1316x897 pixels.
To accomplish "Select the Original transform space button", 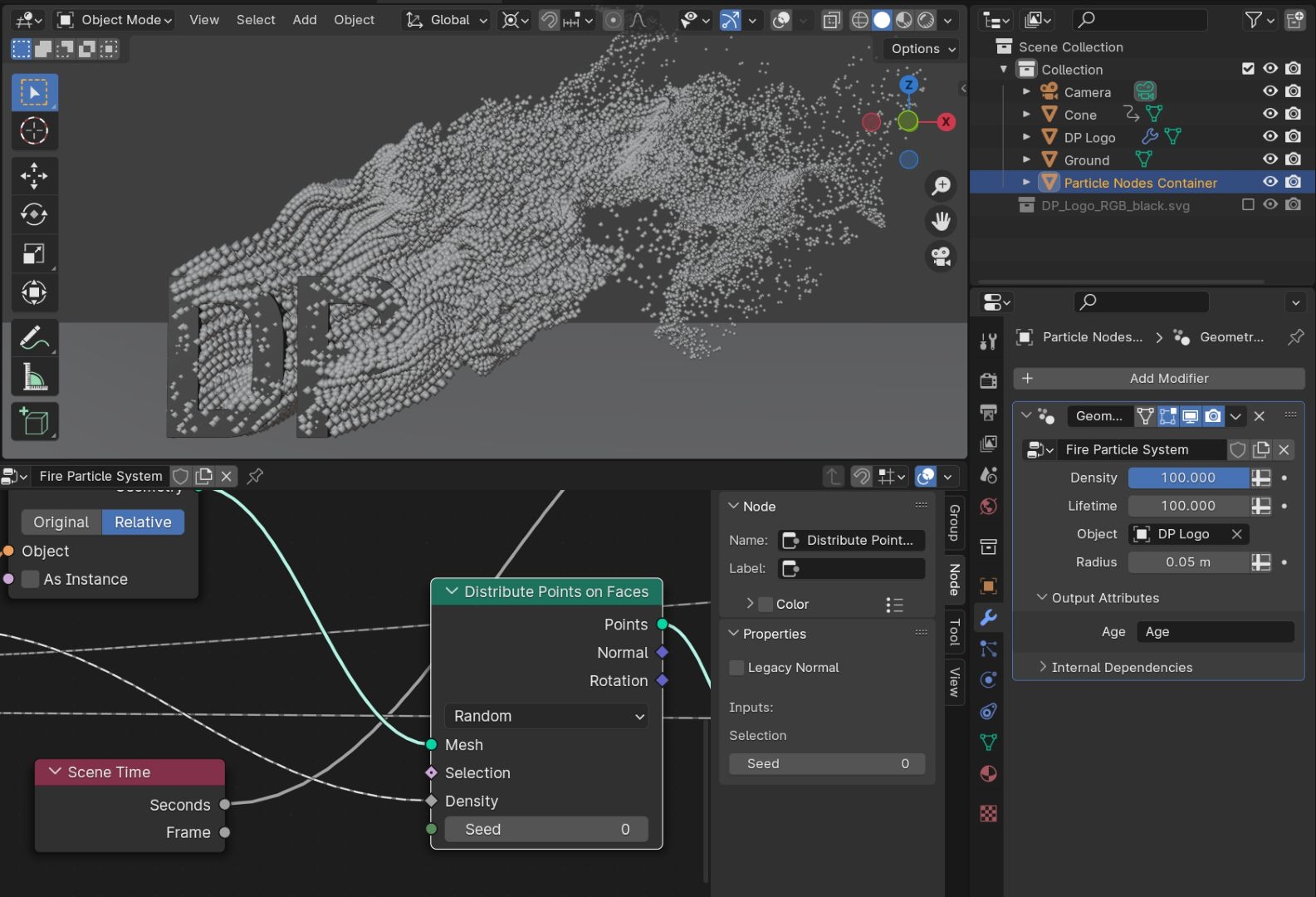I will [61, 522].
